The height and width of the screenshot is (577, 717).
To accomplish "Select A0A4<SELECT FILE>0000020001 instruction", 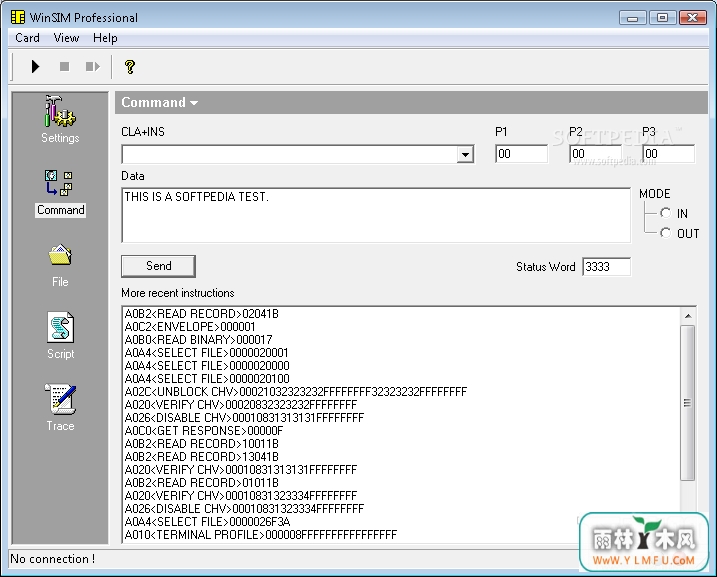I will [206, 353].
